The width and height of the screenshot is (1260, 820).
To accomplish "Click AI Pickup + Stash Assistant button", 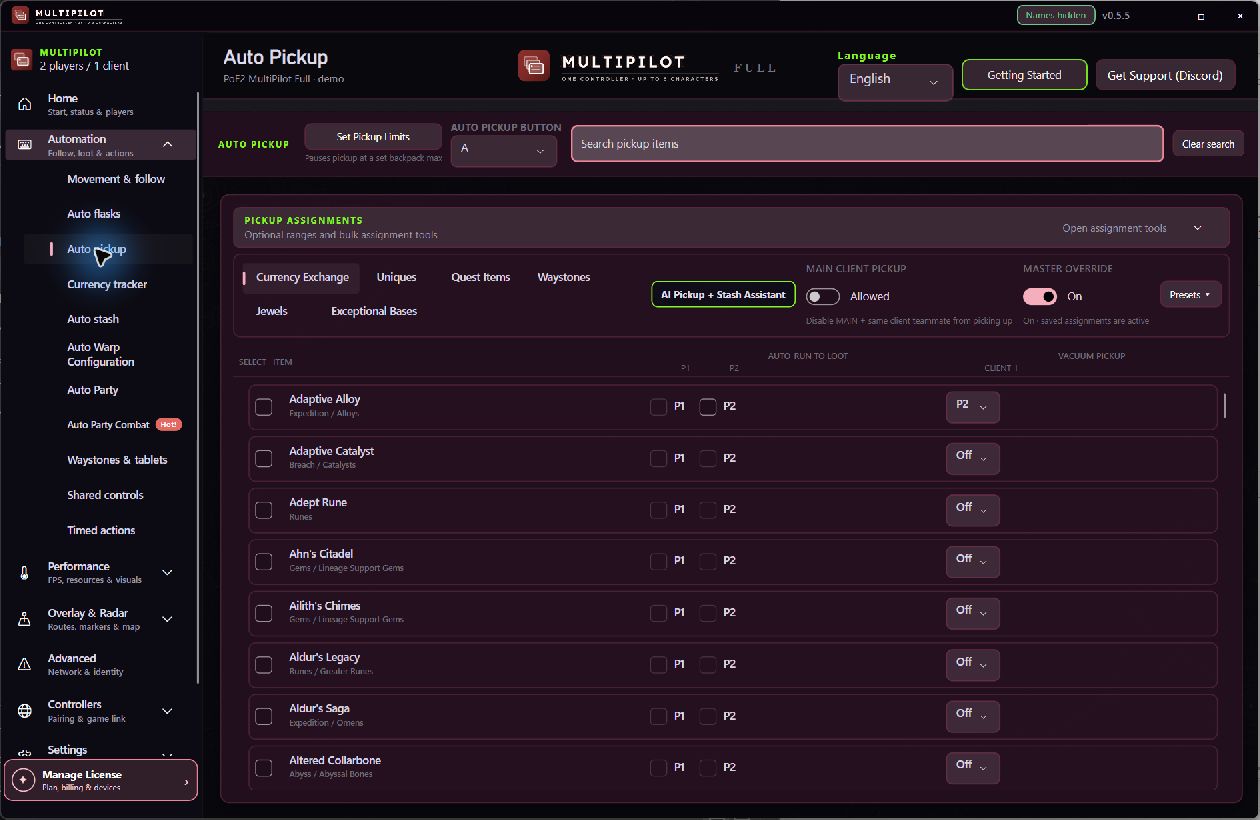I will pos(723,295).
